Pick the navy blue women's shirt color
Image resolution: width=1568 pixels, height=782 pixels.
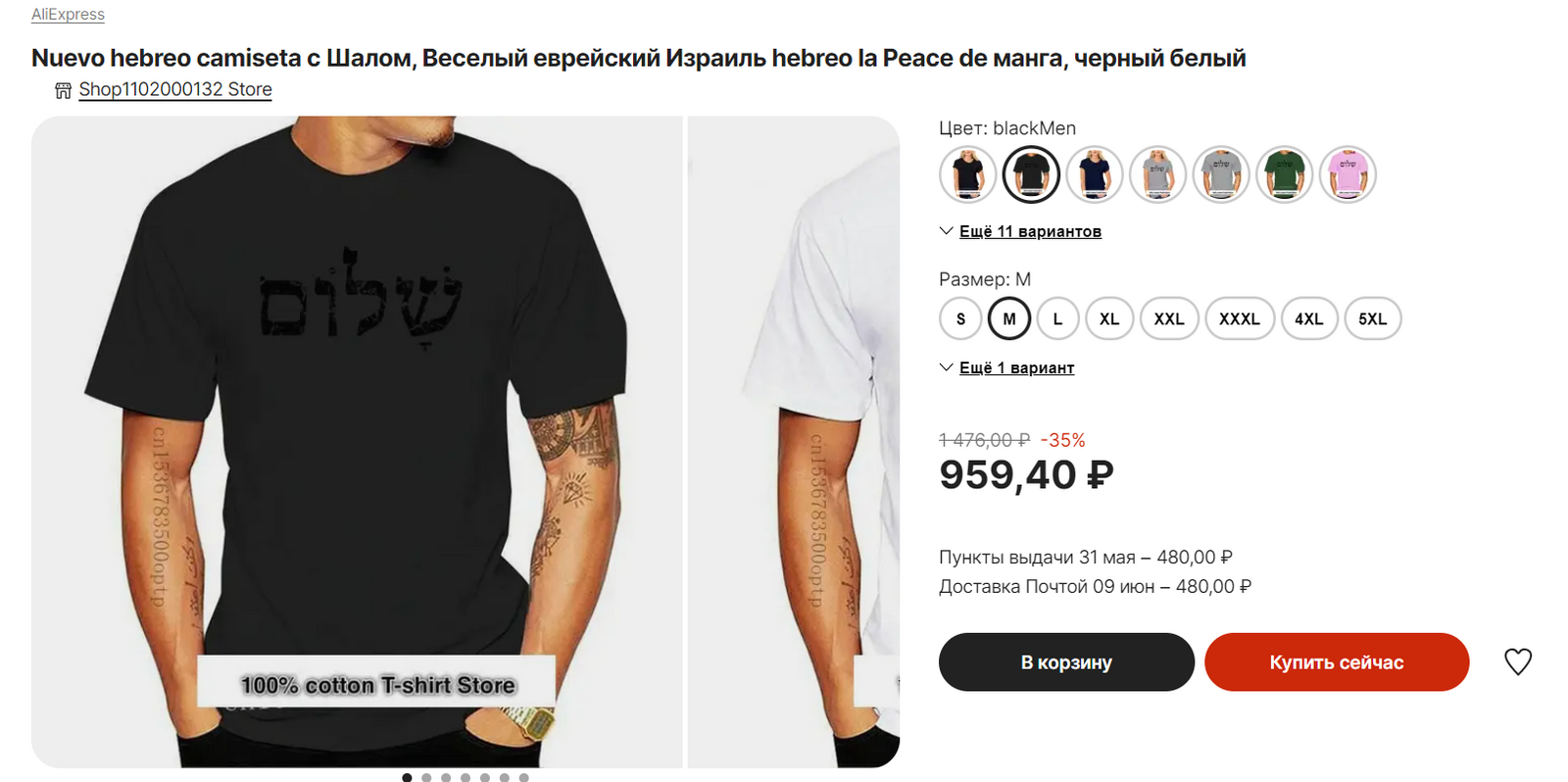click(x=1094, y=175)
